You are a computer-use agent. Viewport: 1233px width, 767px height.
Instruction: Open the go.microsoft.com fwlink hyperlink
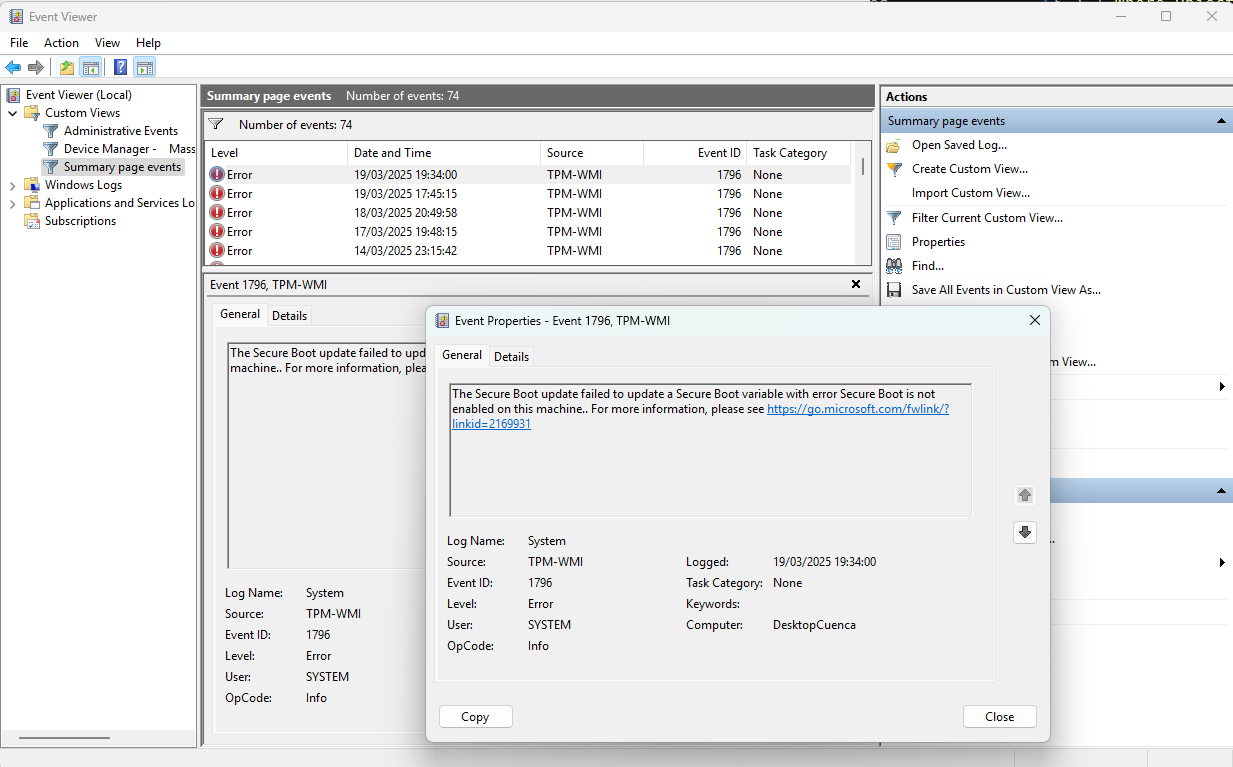(858, 409)
